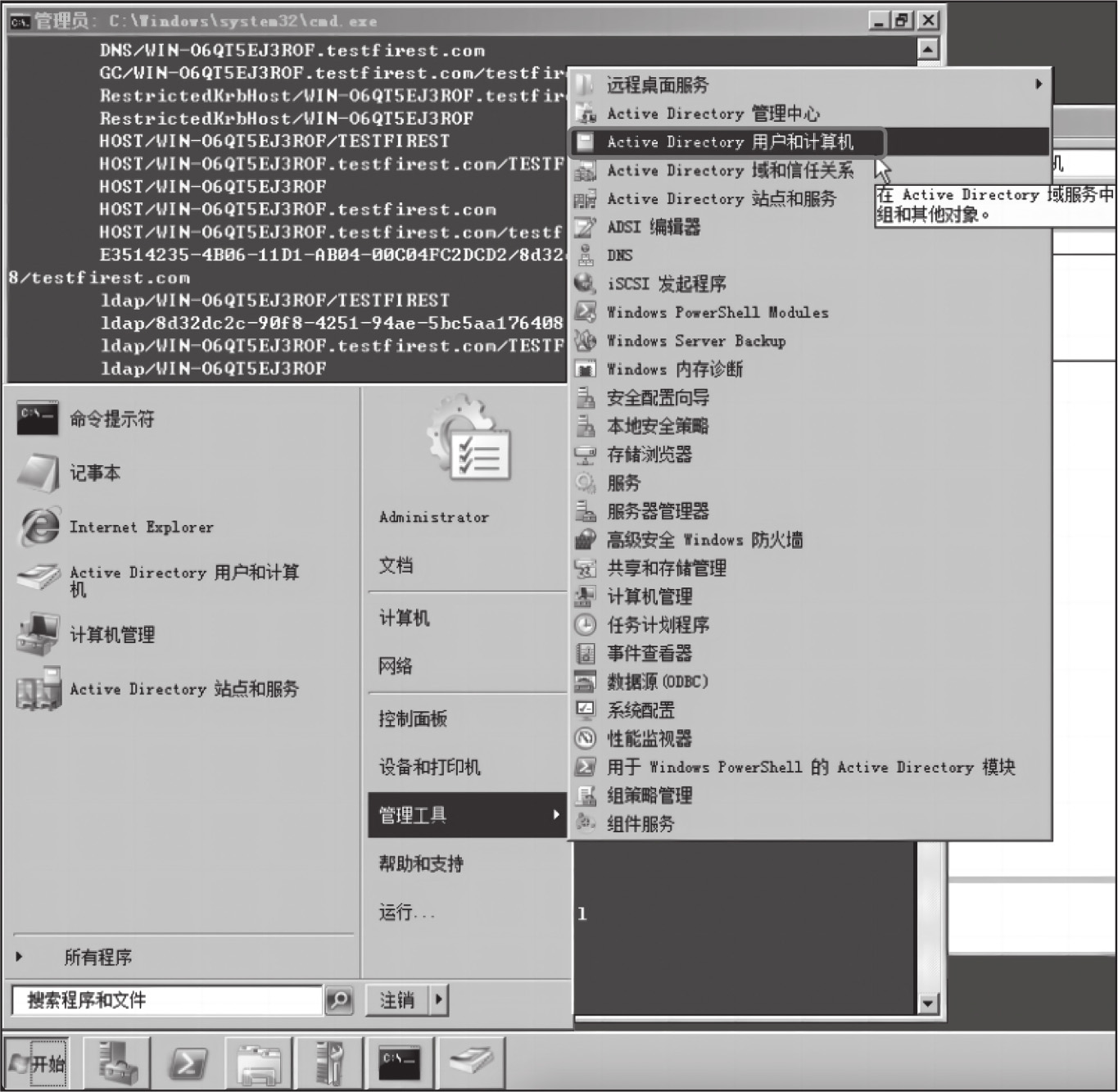Click the 注销 button
The width and height of the screenshot is (1118, 1092).
coord(397,999)
